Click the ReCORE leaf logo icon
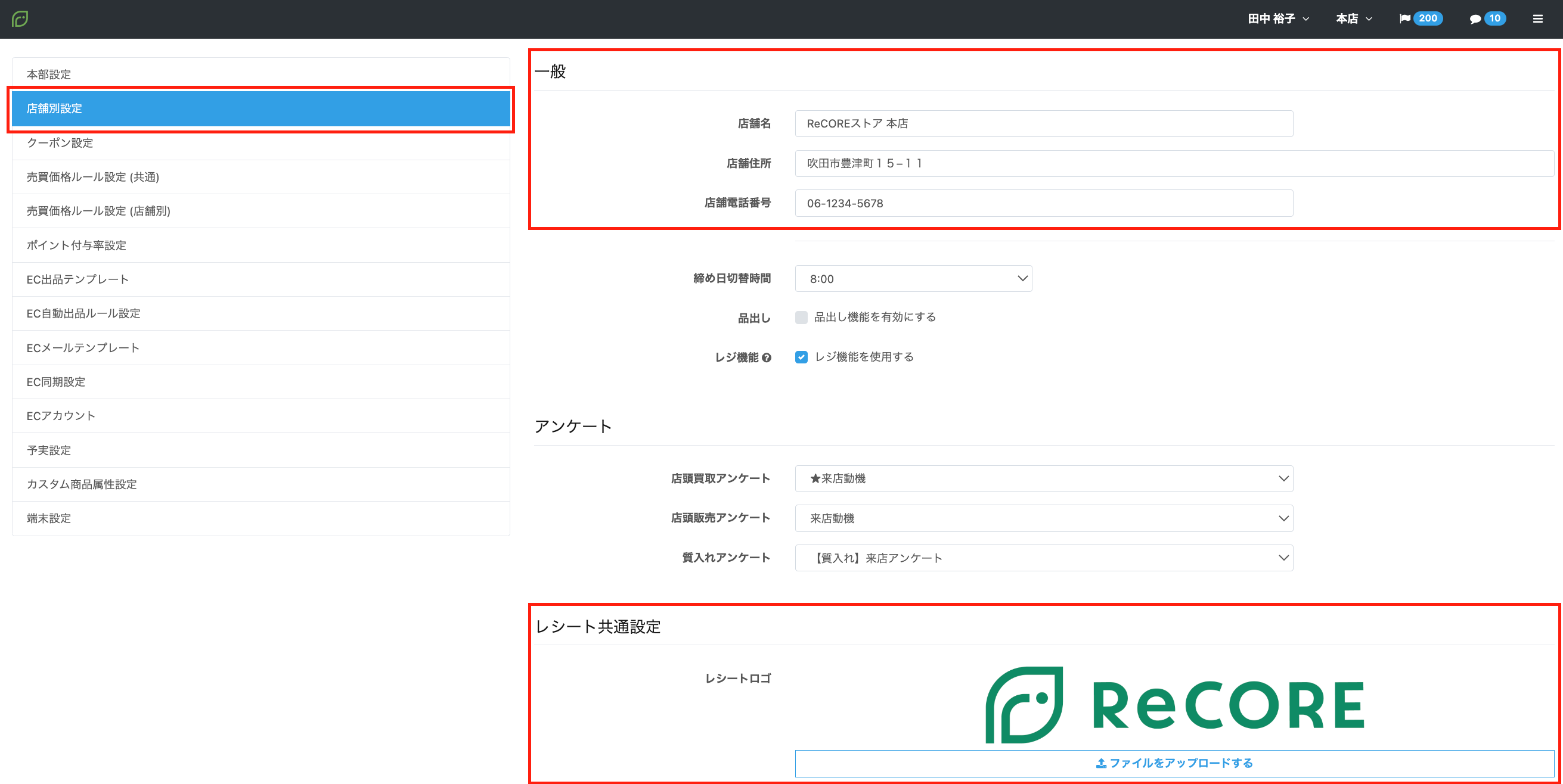This screenshot has height=784, width=1563. click(x=20, y=19)
